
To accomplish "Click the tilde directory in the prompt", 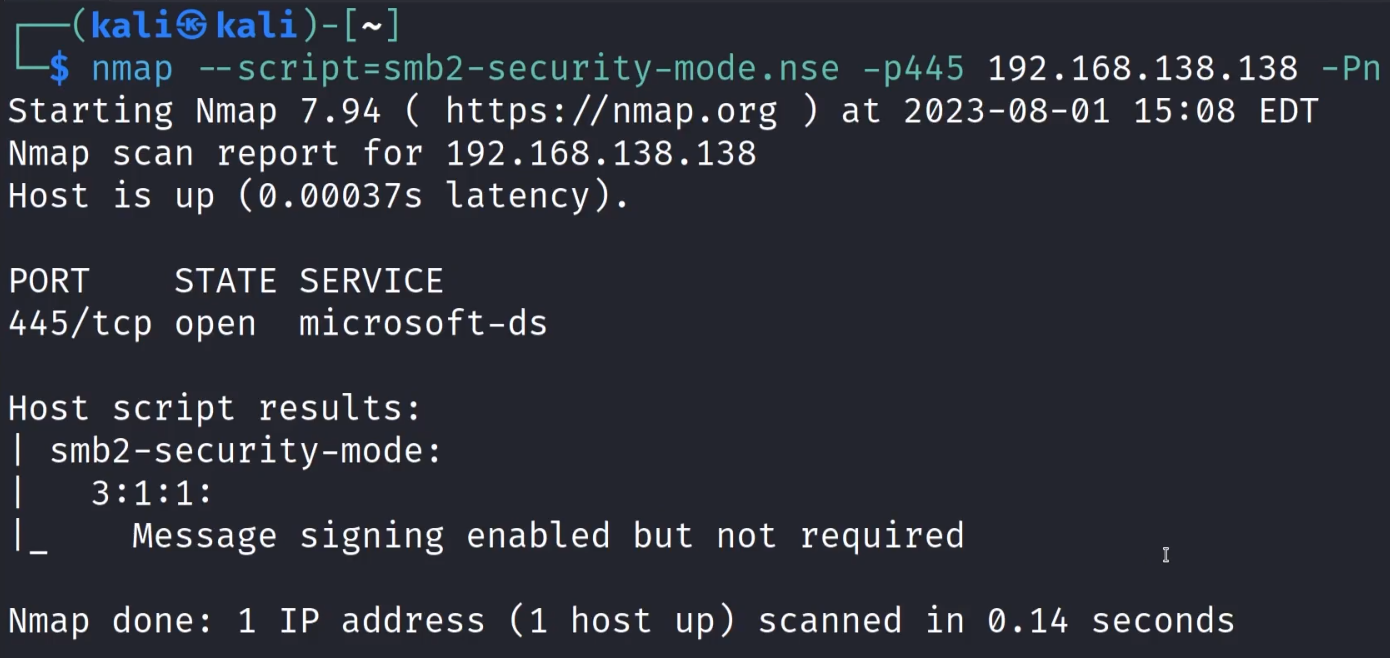I will coord(371,27).
